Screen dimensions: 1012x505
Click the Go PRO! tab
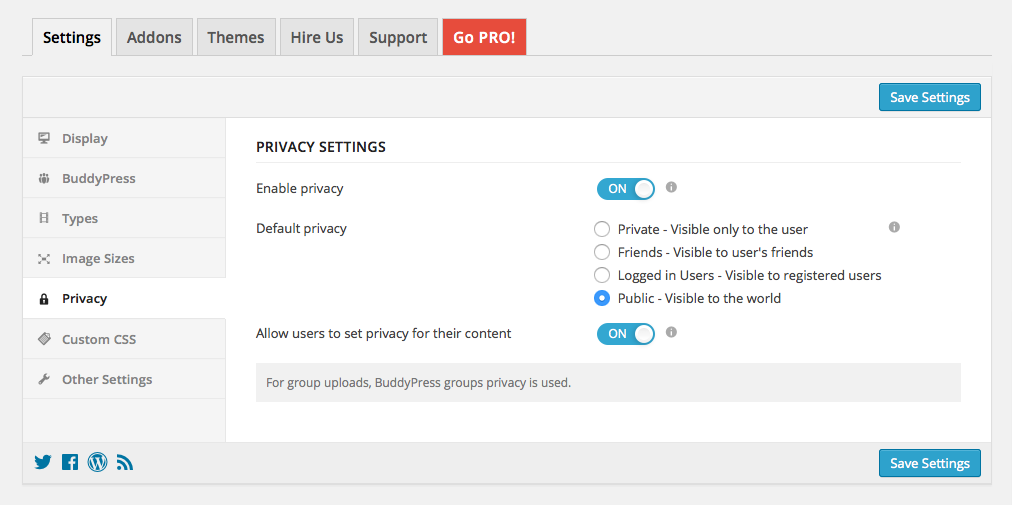point(484,37)
